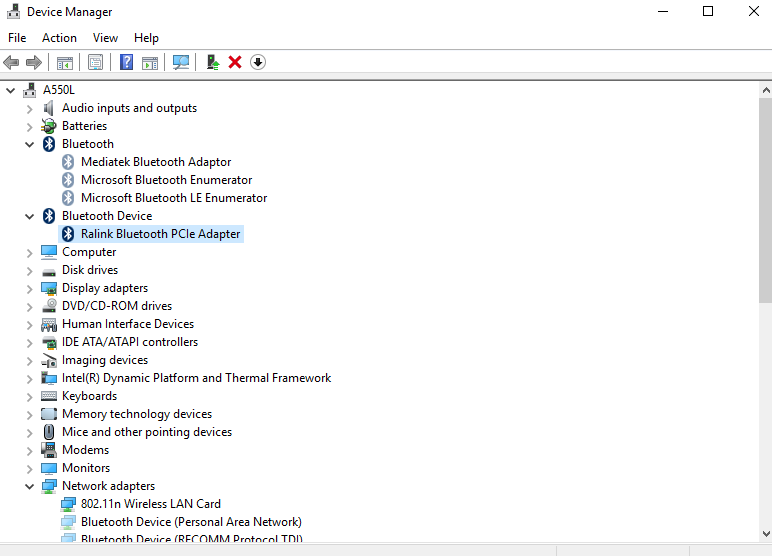Click the DVD/CD-ROM drives disc icon
Screen dimensions: 772x556
(x=49, y=306)
